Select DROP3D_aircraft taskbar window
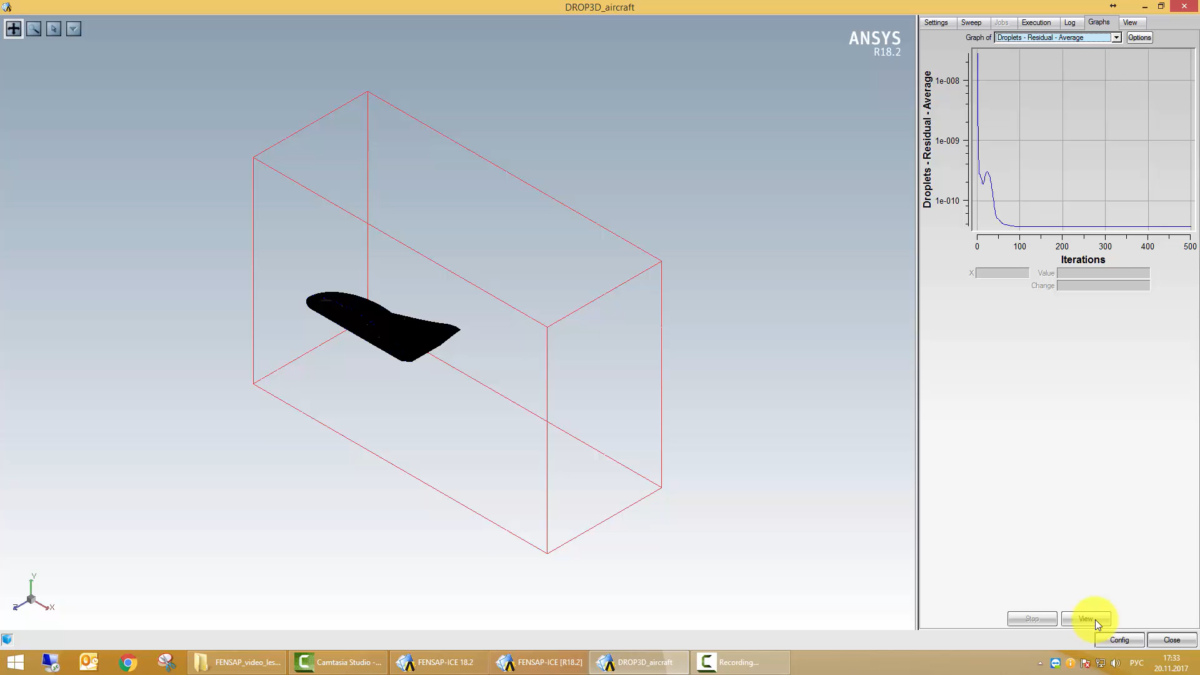The image size is (1200, 675). 640,662
